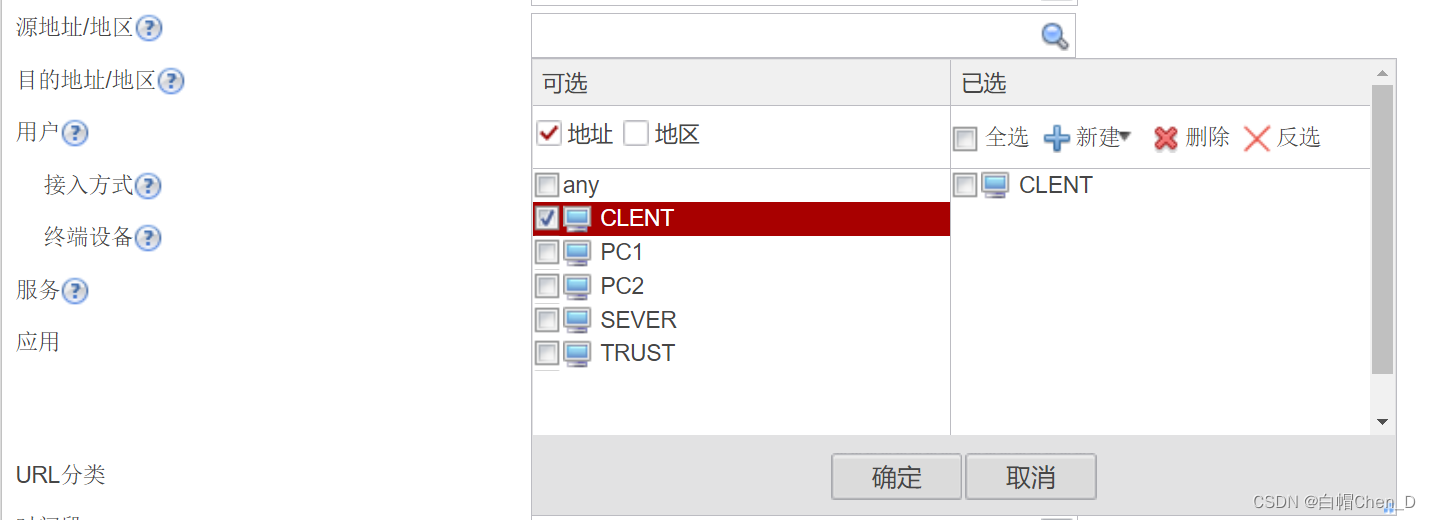Image resolution: width=1431 pixels, height=520 pixels.
Task: Open help icon beside 服务
Action: (75, 291)
